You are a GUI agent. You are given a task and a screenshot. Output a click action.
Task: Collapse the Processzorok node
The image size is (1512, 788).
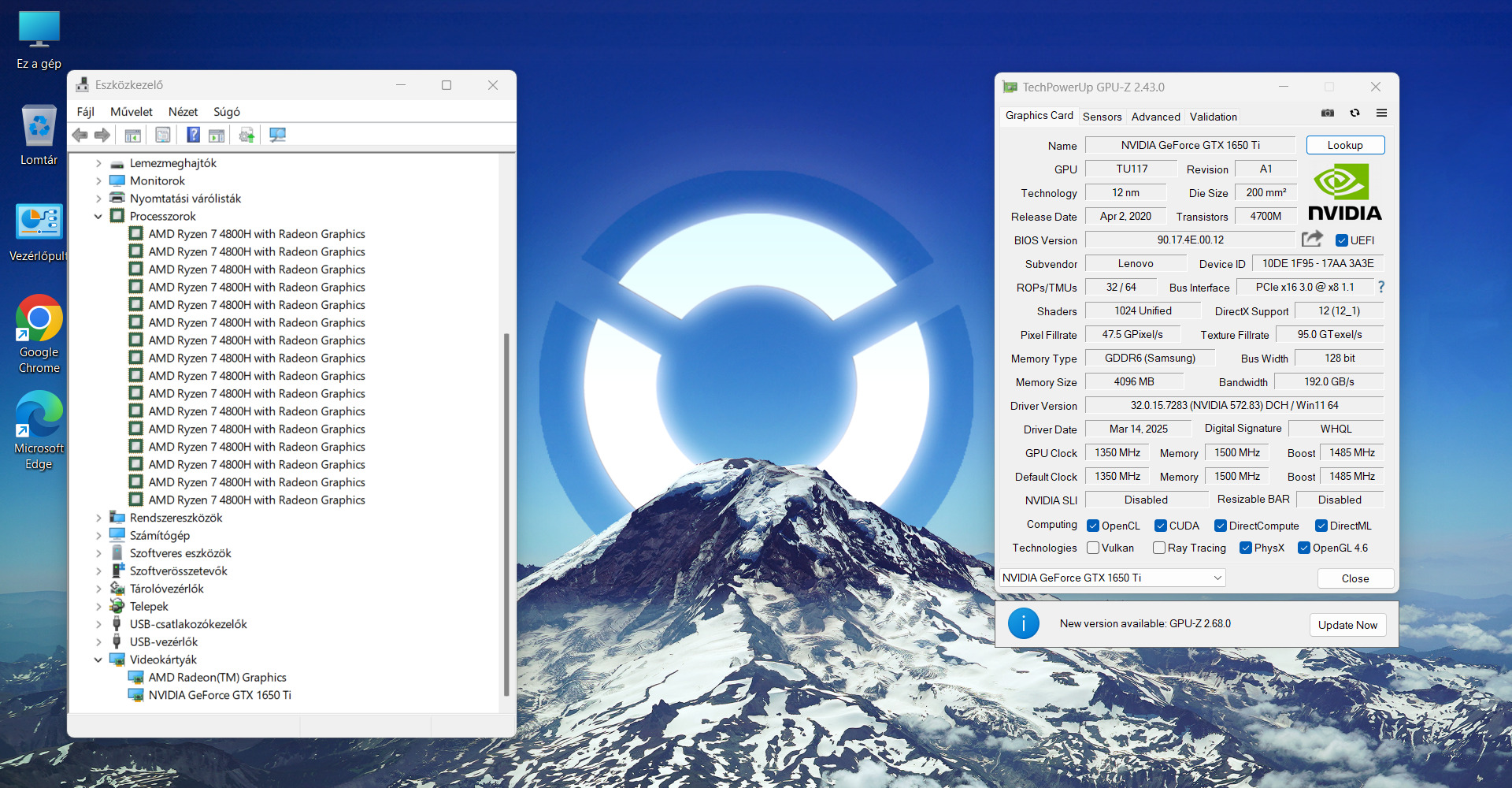pos(98,216)
